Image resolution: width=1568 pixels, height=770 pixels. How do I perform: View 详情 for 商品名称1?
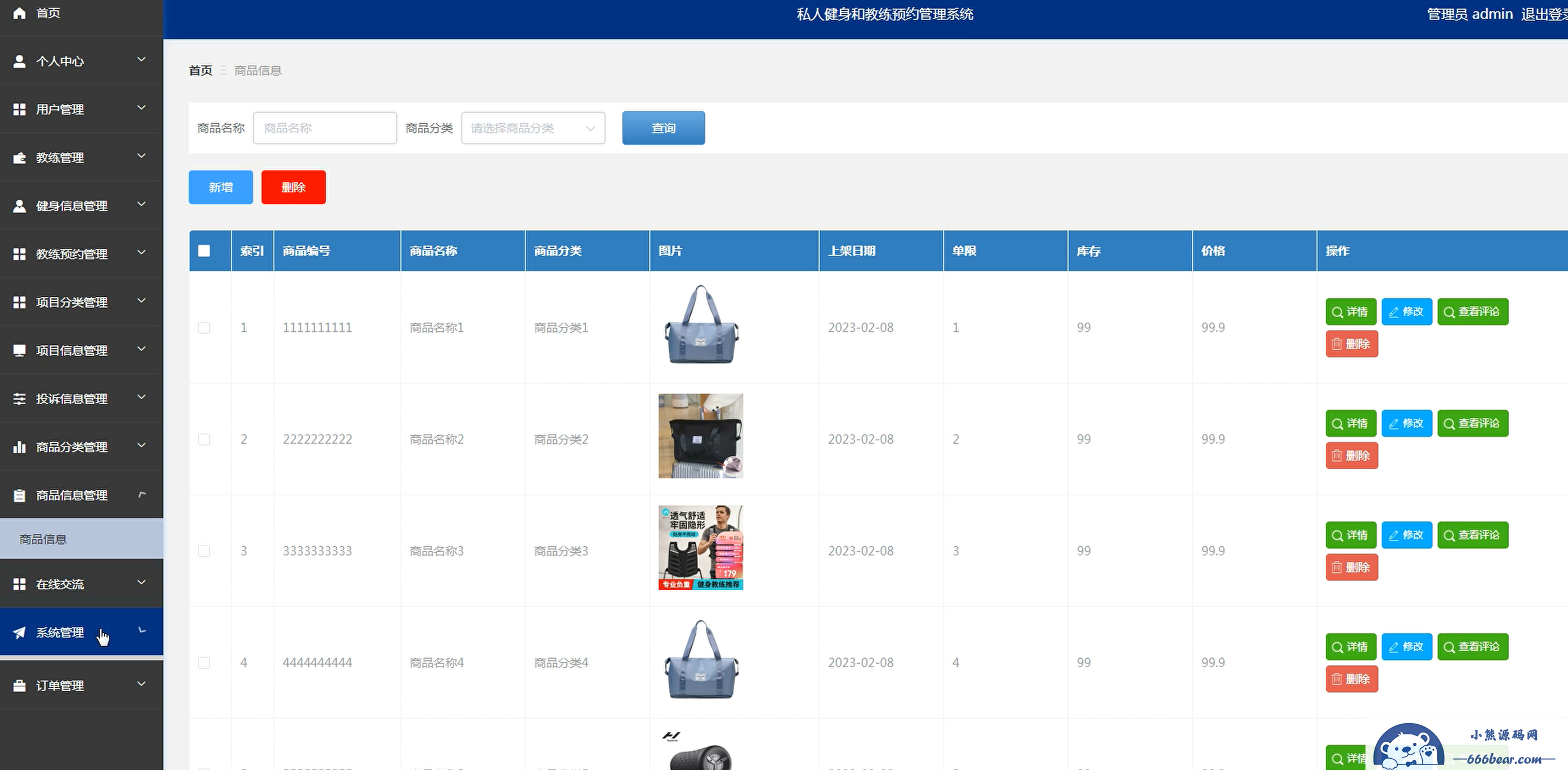click(x=1351, y=312)
